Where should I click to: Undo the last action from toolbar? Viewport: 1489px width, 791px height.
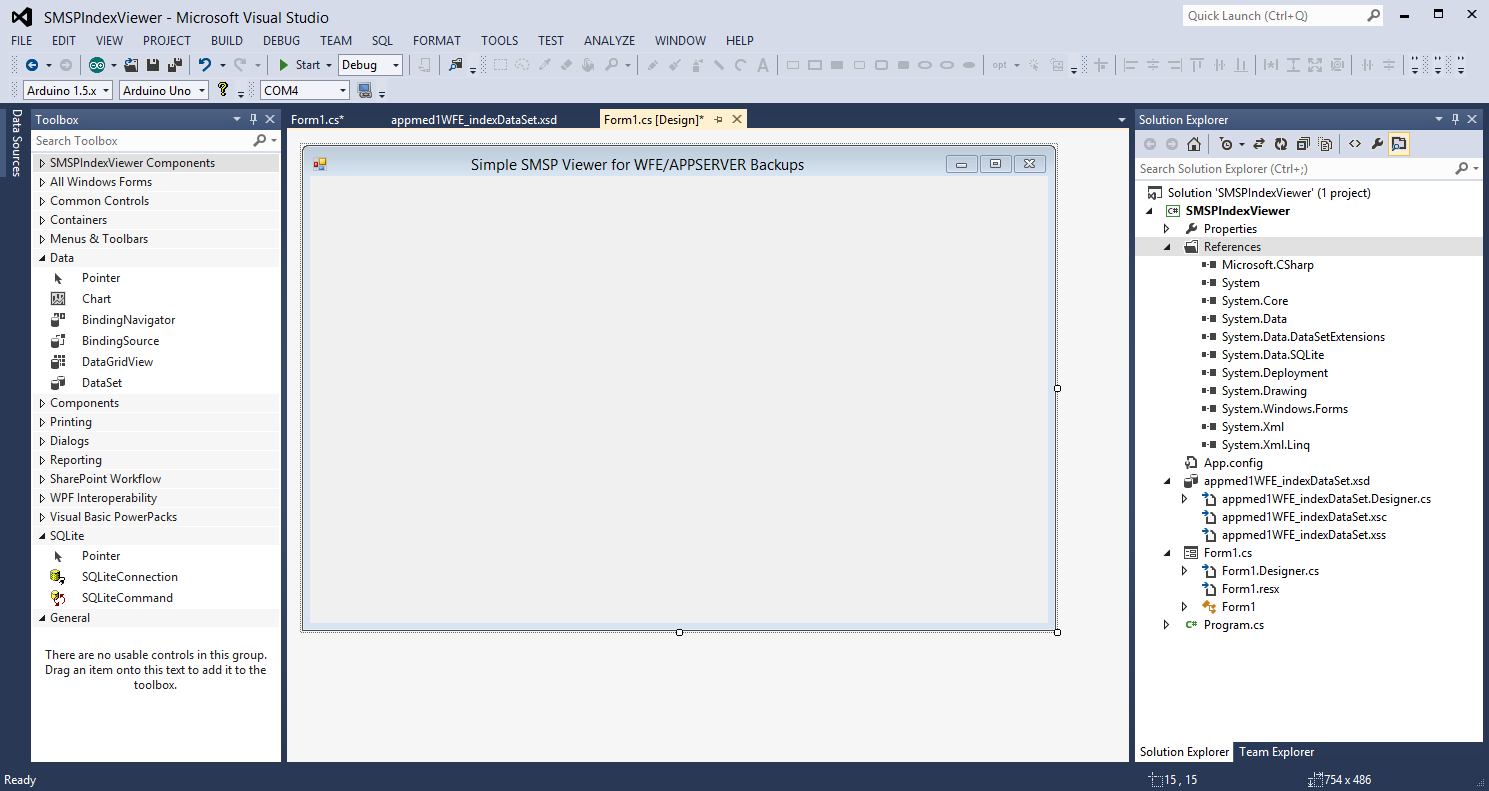pos(205,65)
